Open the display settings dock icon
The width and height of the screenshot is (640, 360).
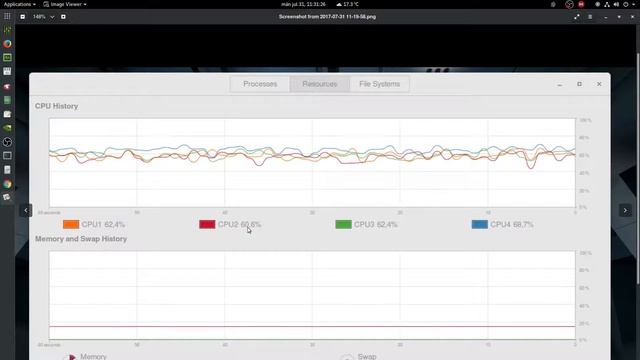click(x=7, y=156)
